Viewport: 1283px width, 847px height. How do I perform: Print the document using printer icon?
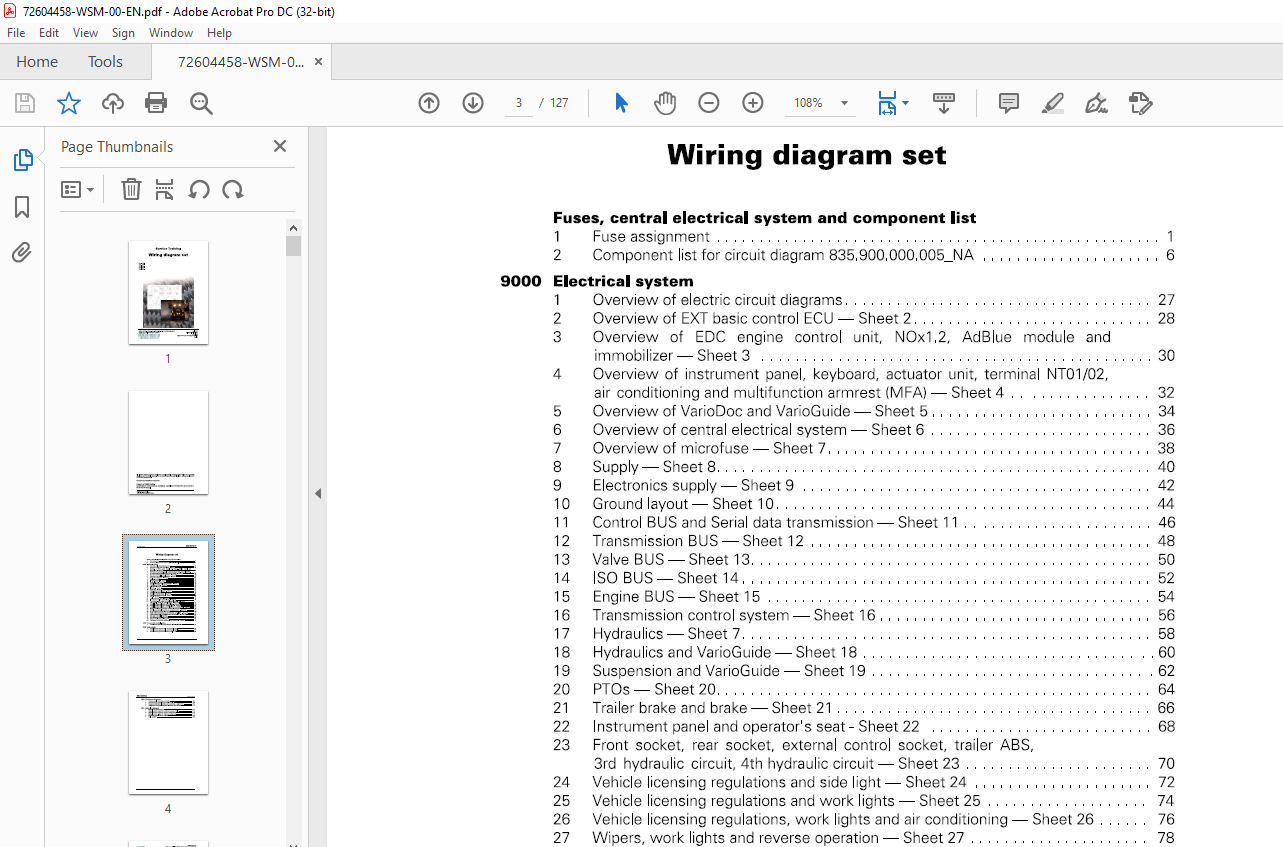[156, 103]
